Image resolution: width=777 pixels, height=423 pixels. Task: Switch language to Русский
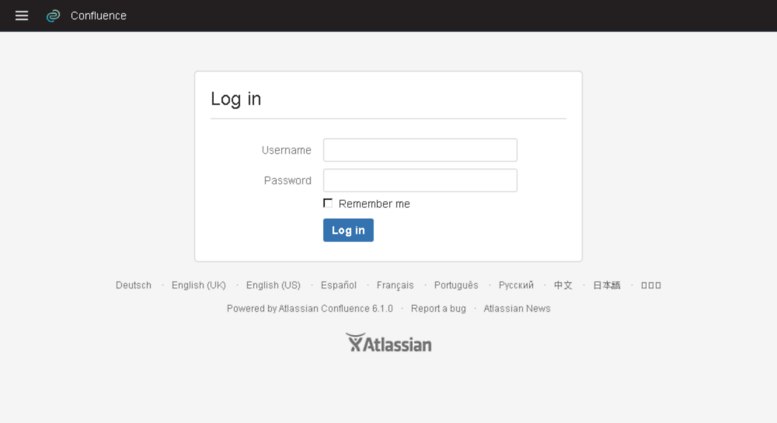(x=516, y=285)
